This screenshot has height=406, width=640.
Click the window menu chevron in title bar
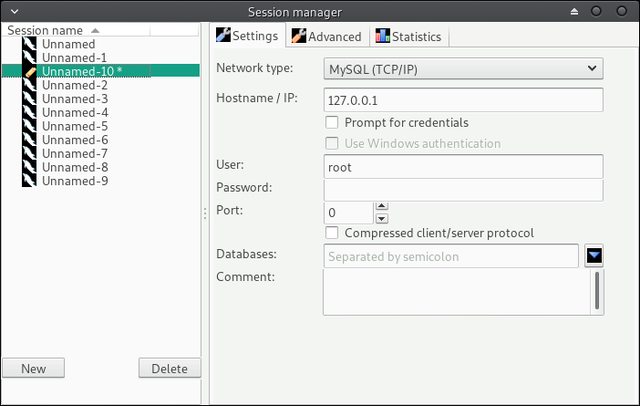tap(15, 11)
